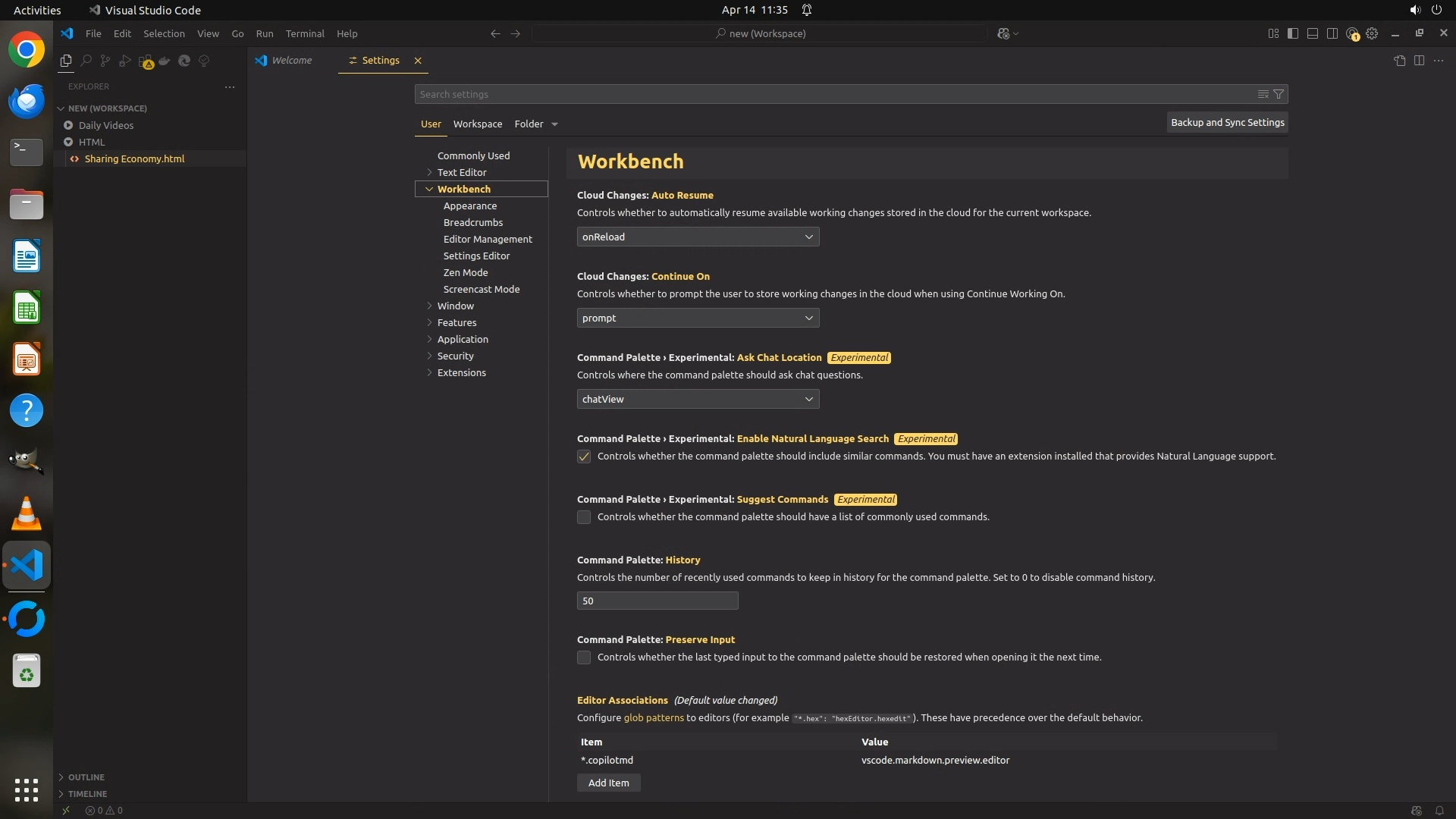
Task: Enable the Suggest Commands checkbox
Action: coord(584,517)
